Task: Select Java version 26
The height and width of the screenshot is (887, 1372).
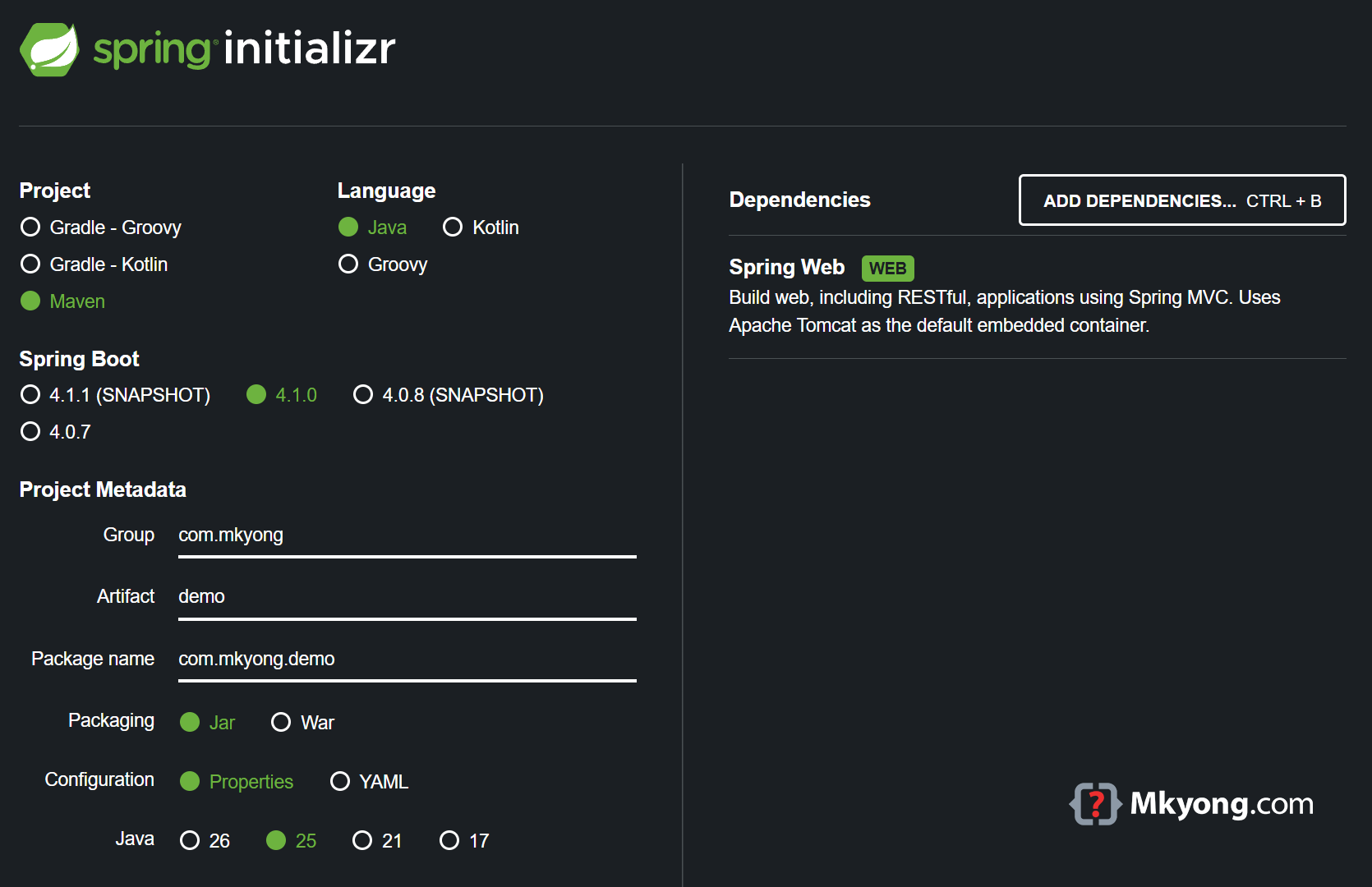Action: tap(205, 841)
